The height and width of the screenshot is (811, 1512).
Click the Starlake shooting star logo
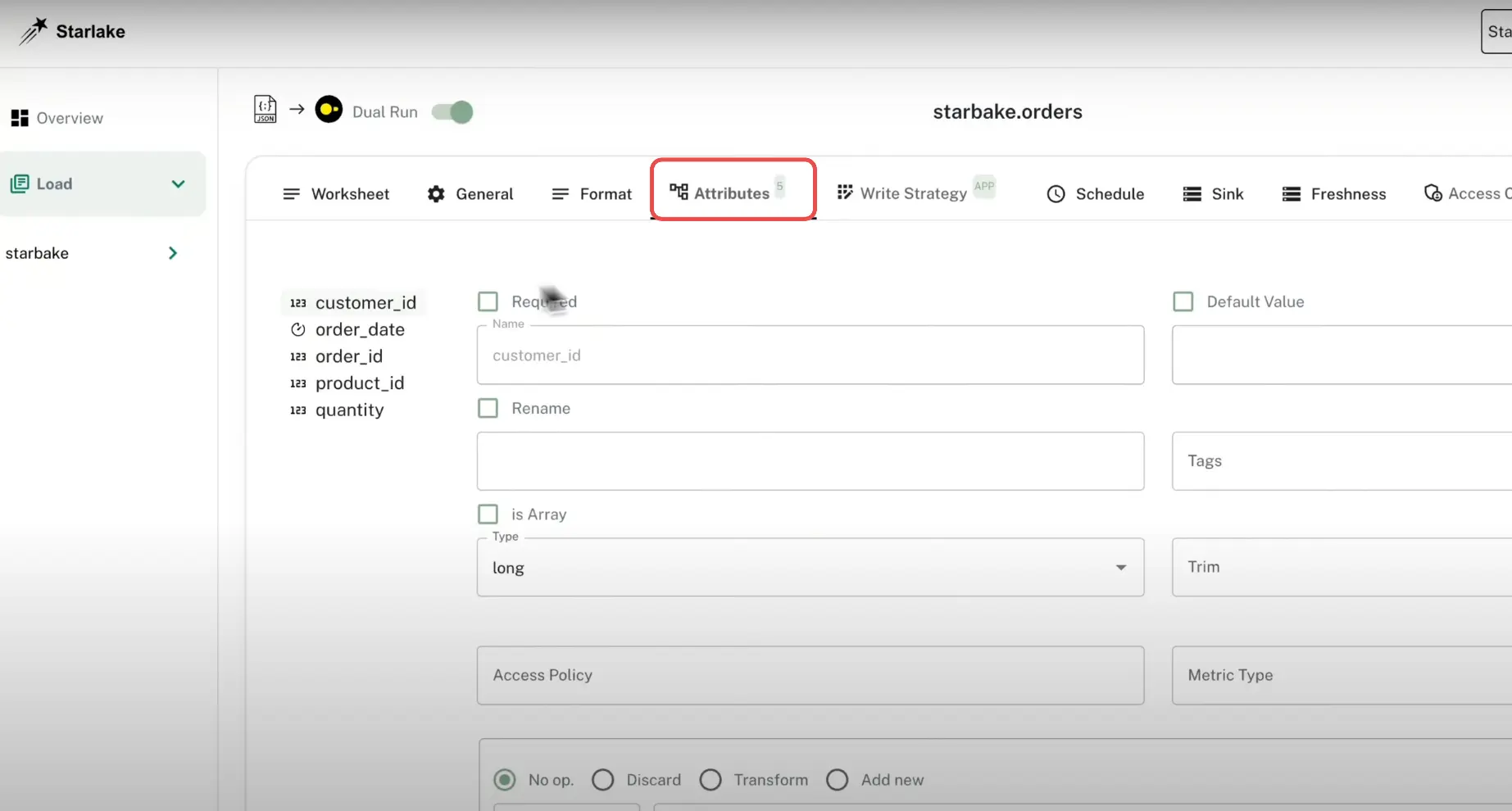33,31
